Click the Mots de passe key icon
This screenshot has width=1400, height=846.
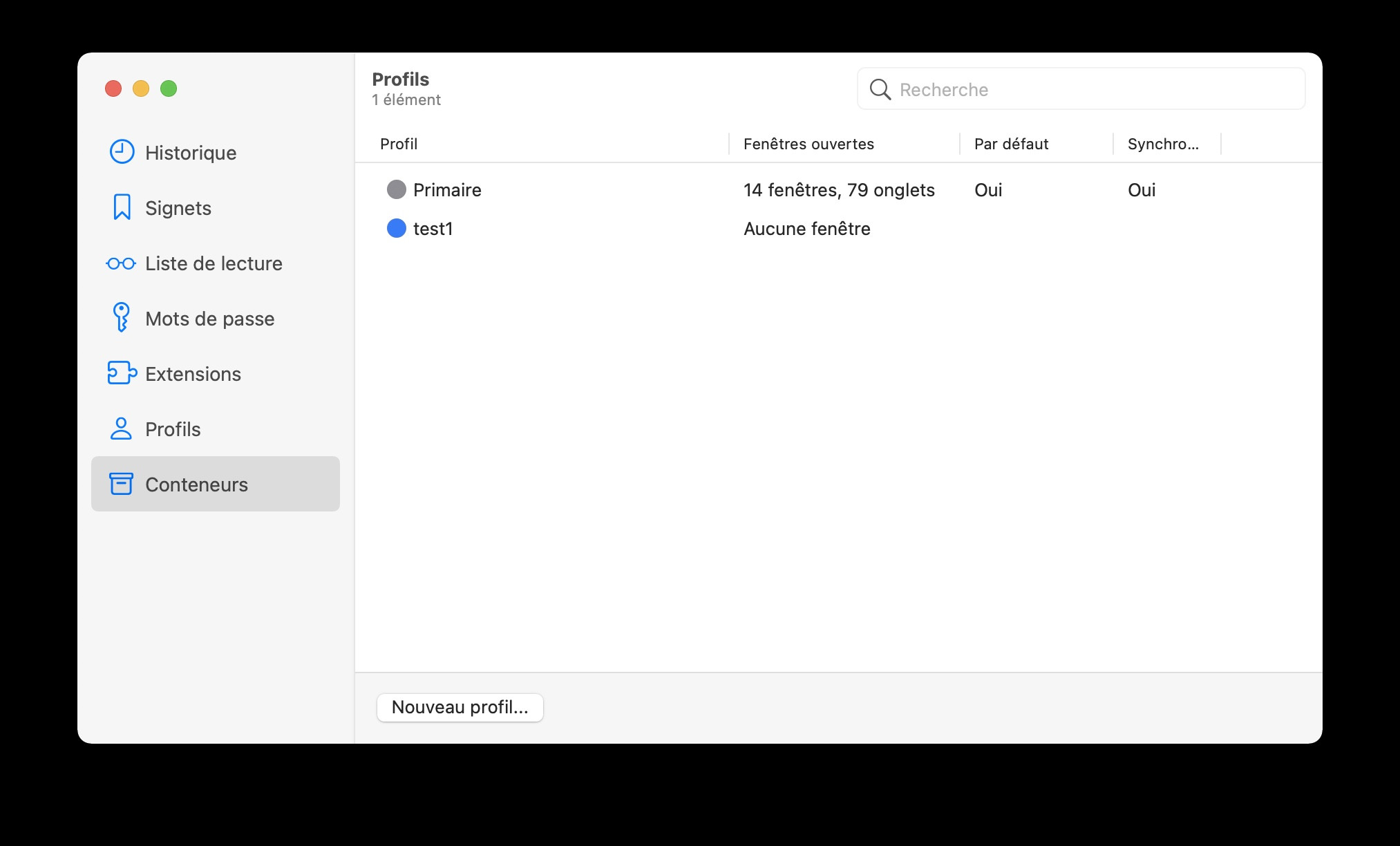point(121,318)
